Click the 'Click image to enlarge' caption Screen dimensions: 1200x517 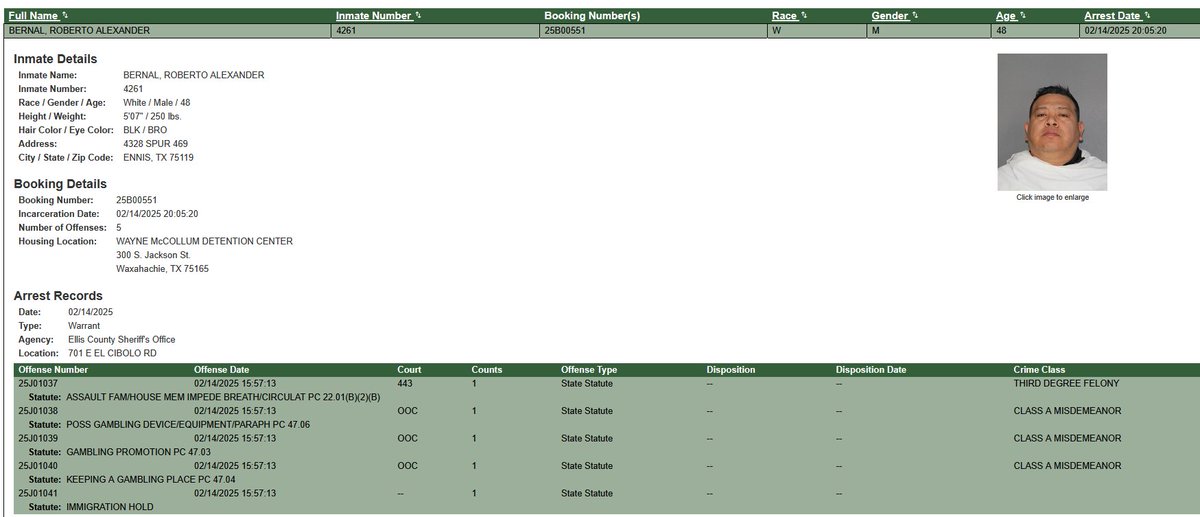tap(1052, 197)
